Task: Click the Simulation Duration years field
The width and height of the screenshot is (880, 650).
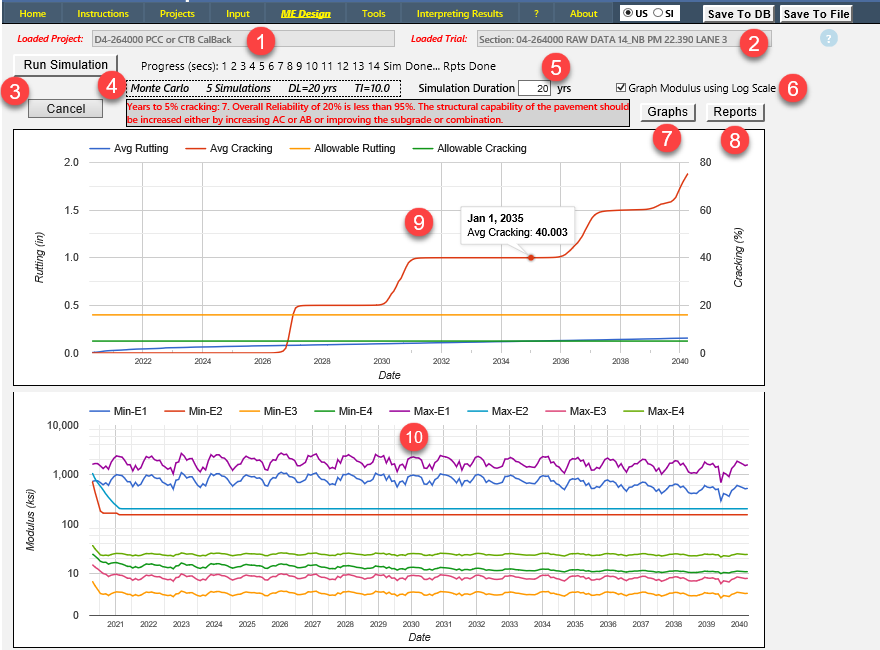Action: tap(536, 89)
